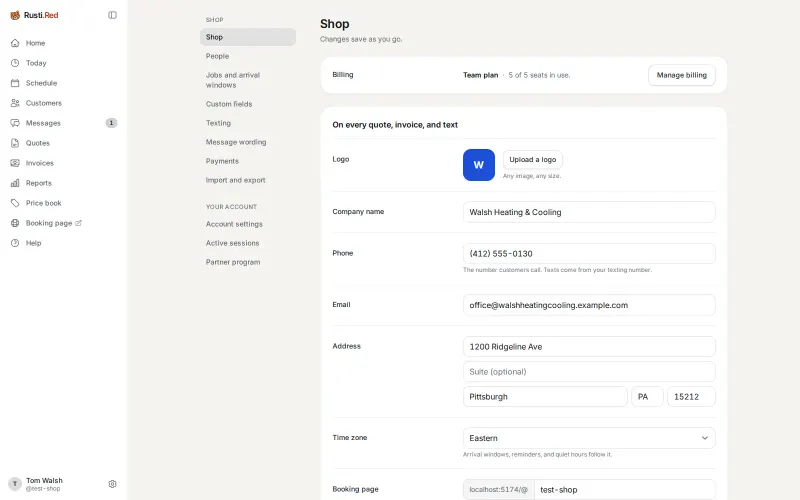Navigate to Today in the sidebar
This screenshot has height=500, width=800.
pos(63,63)
